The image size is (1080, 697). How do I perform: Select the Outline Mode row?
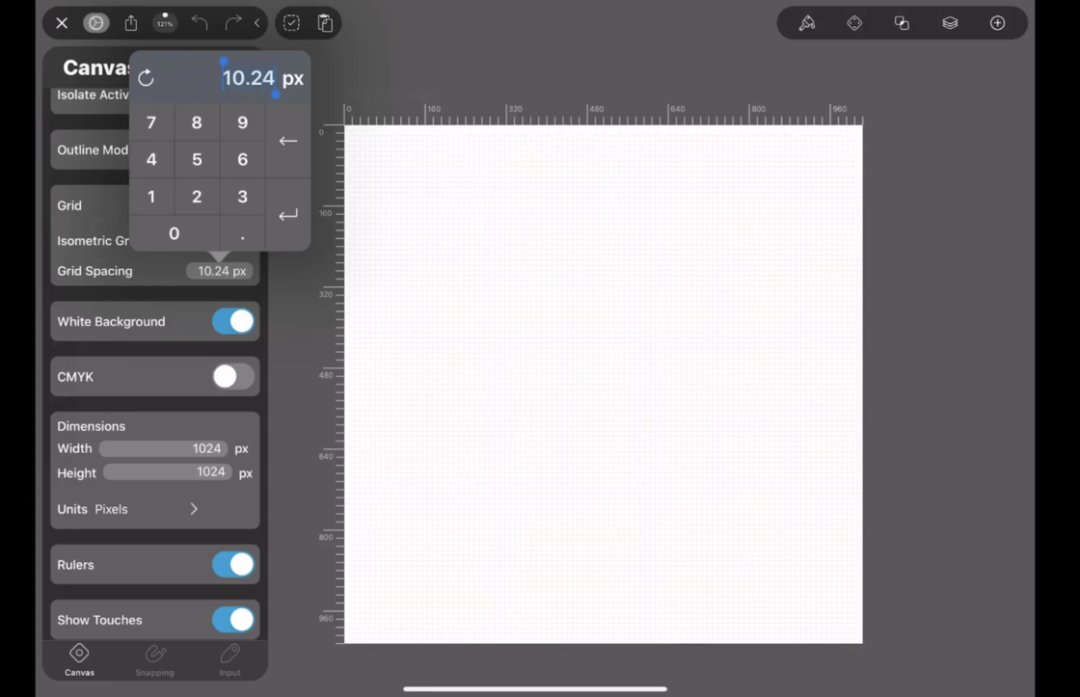point(90,150)
